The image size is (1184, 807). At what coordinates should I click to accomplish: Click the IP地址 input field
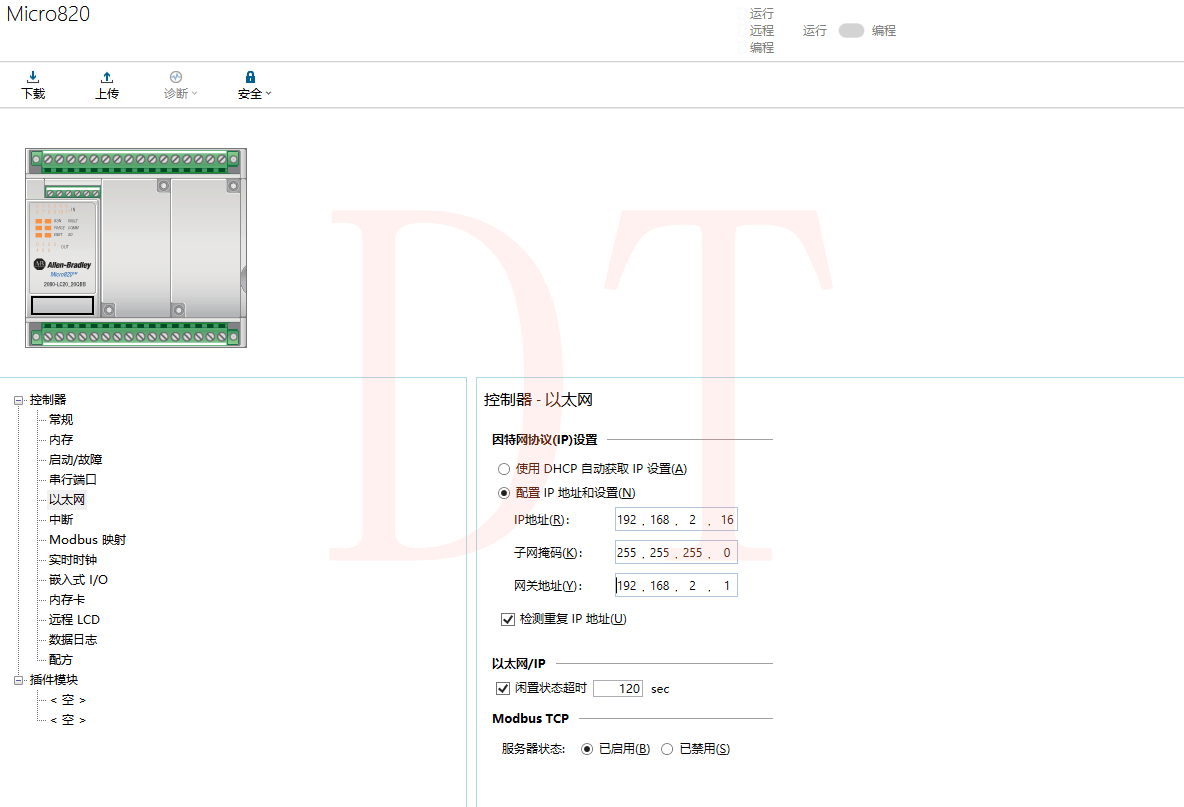(x=676, y=519)
